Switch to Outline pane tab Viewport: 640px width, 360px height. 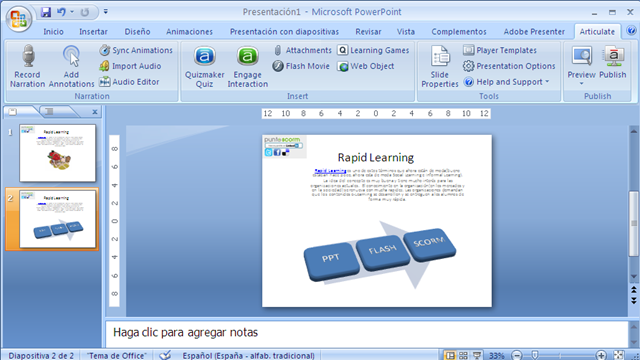(x=49, y=111)
